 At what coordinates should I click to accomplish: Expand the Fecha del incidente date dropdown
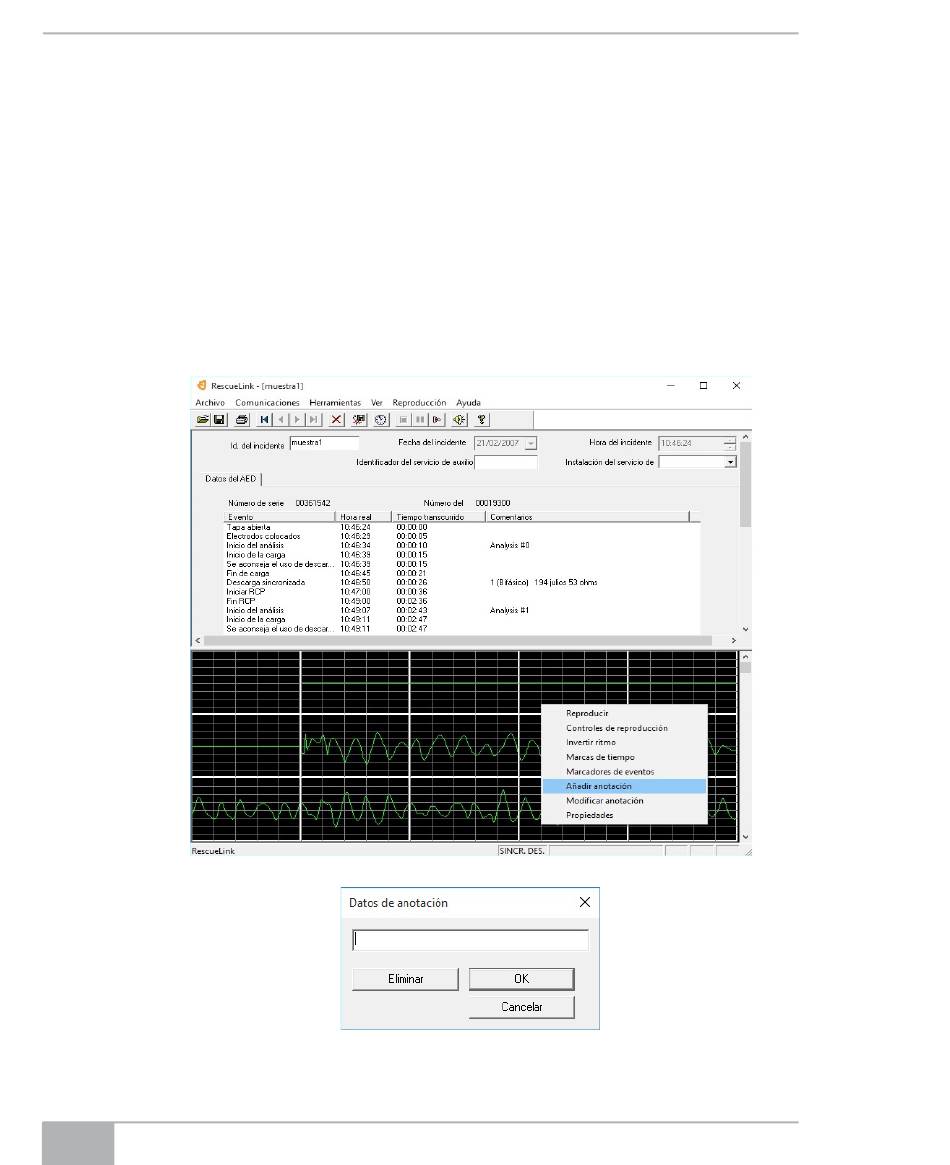click(x=531, y=444)
